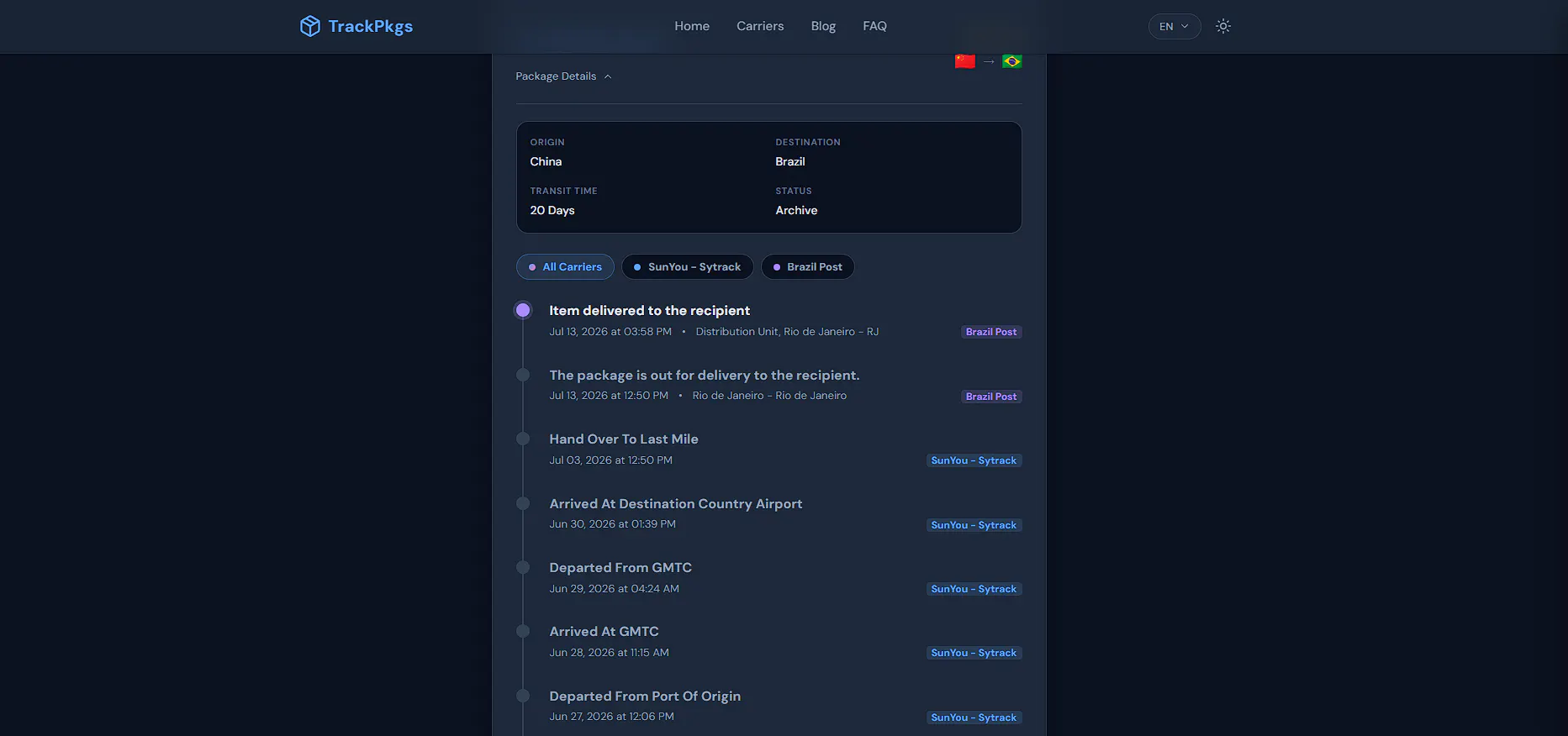Click the Arrived At GMTC timeline dot

point(523,631)
